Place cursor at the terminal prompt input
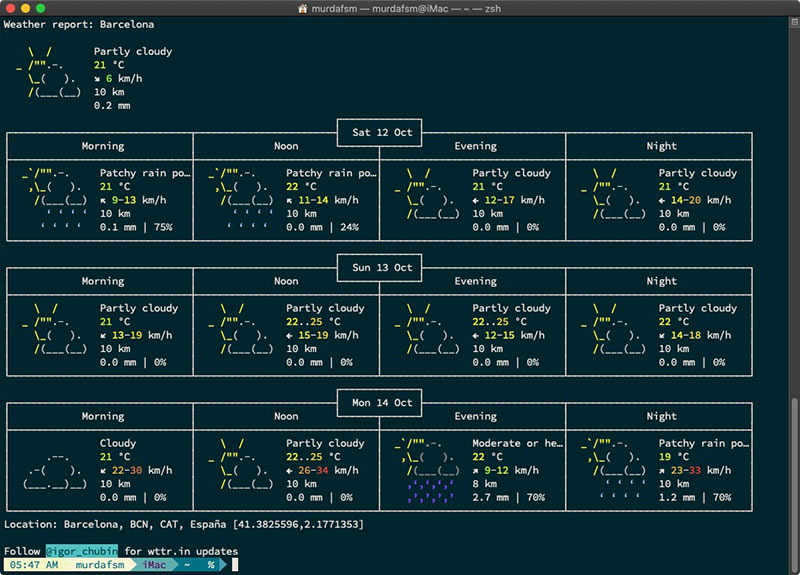This screenshot has width=800, height=575. pos(236,565)
